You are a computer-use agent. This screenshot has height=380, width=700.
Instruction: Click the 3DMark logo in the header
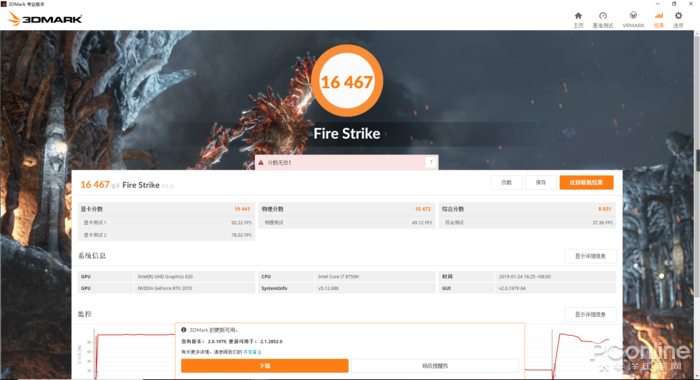pyautogui.click(x=45, y=19)
